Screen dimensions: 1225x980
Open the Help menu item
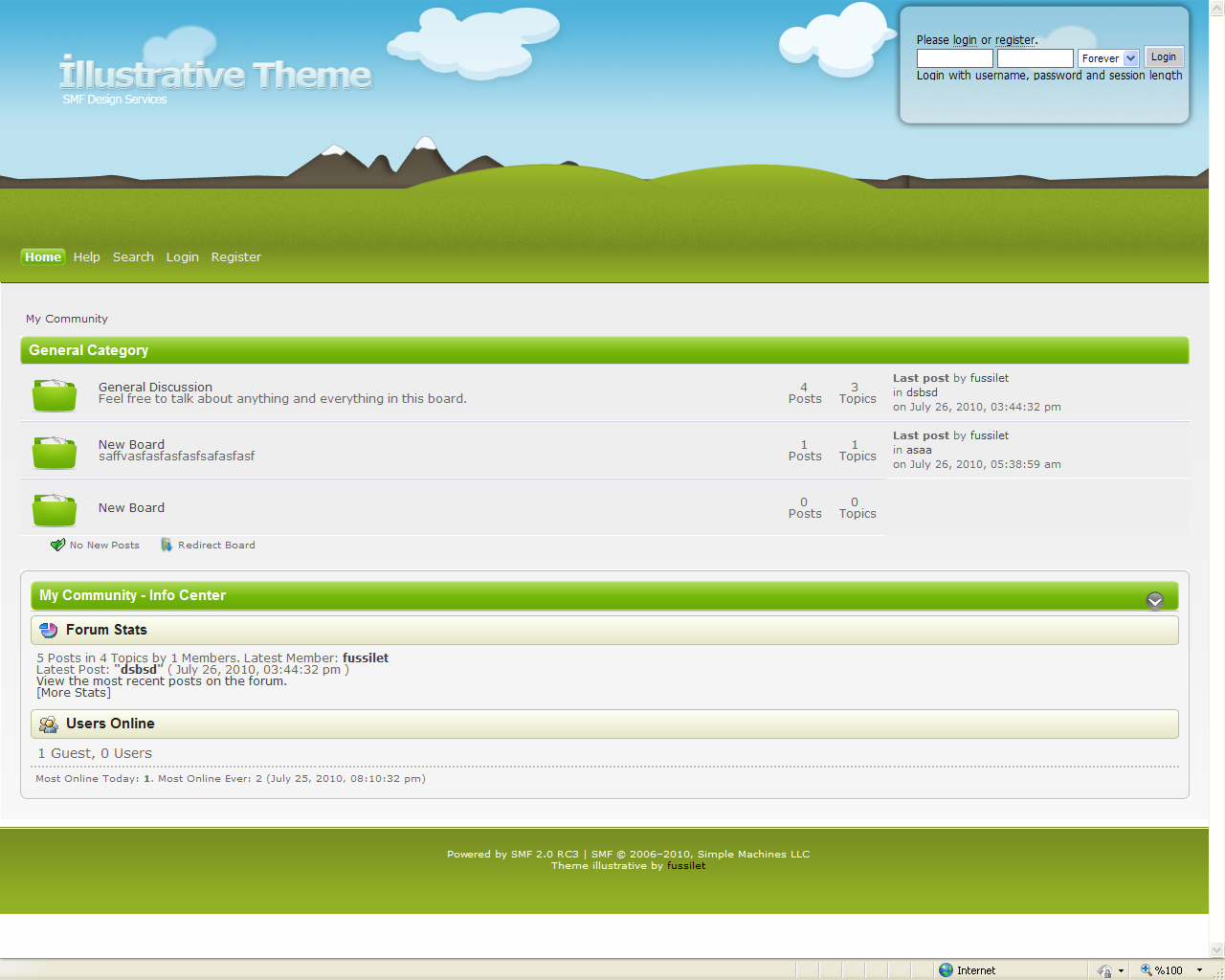(87, 257)
